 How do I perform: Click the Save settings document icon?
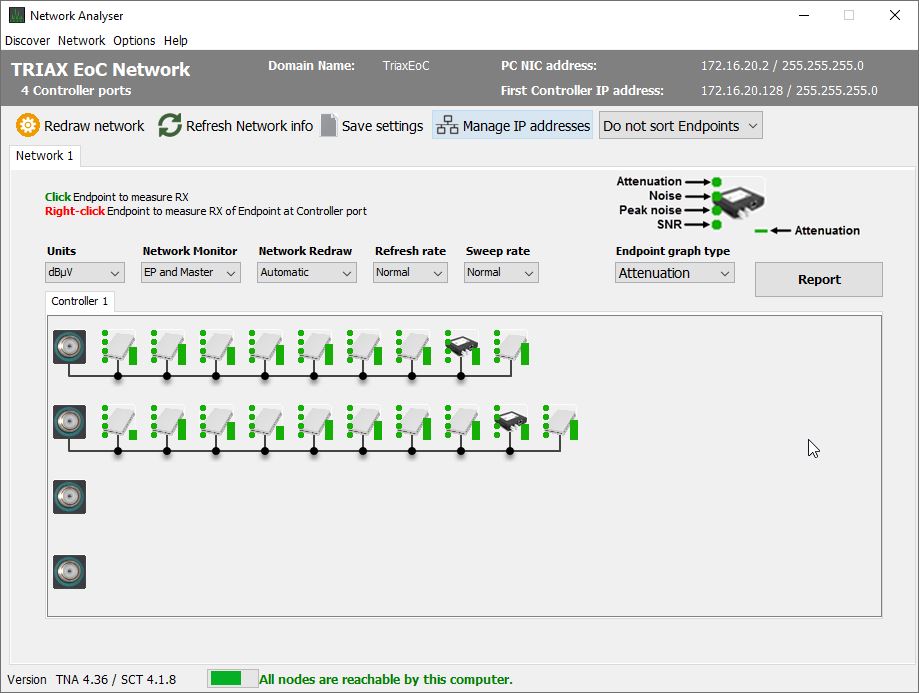(329, 125)
